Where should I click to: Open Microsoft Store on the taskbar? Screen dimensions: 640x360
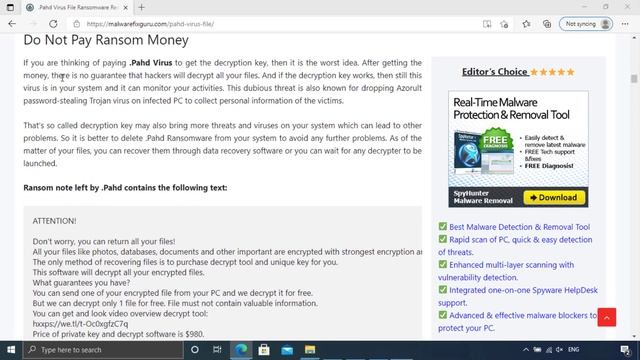[264, 350]
